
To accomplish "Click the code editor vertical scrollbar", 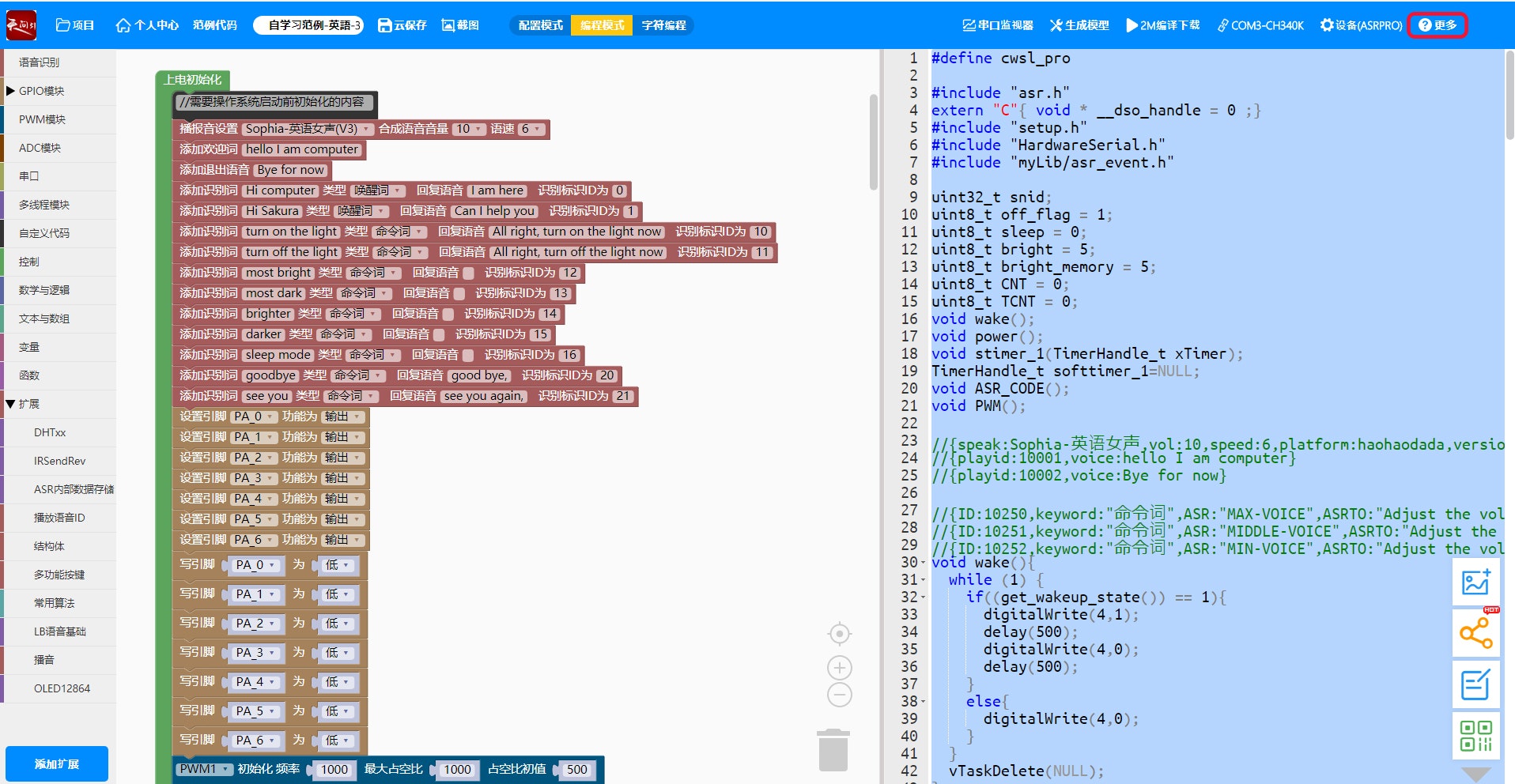I will 1509,96.
